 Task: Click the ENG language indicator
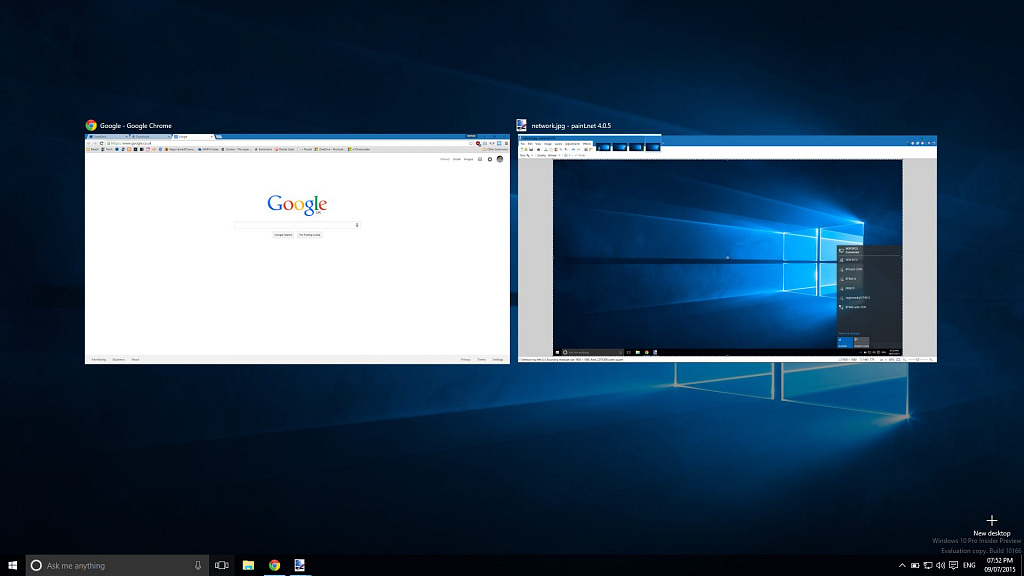tap(969, 566)
